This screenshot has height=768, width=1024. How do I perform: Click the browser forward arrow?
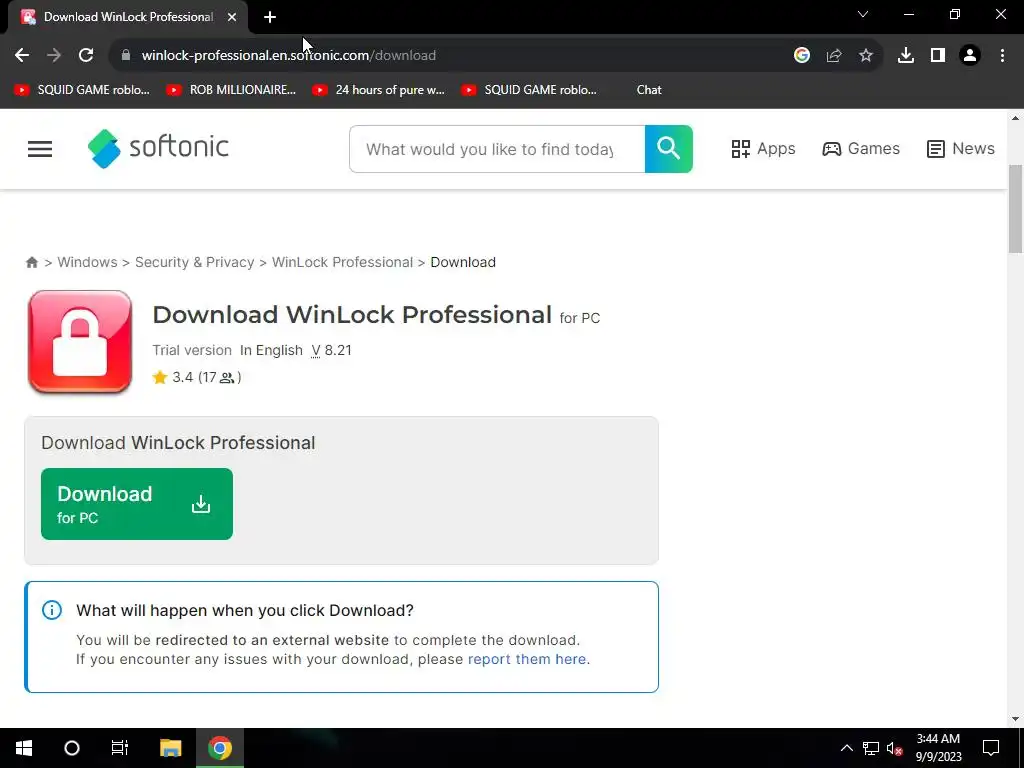coord(54,56)
